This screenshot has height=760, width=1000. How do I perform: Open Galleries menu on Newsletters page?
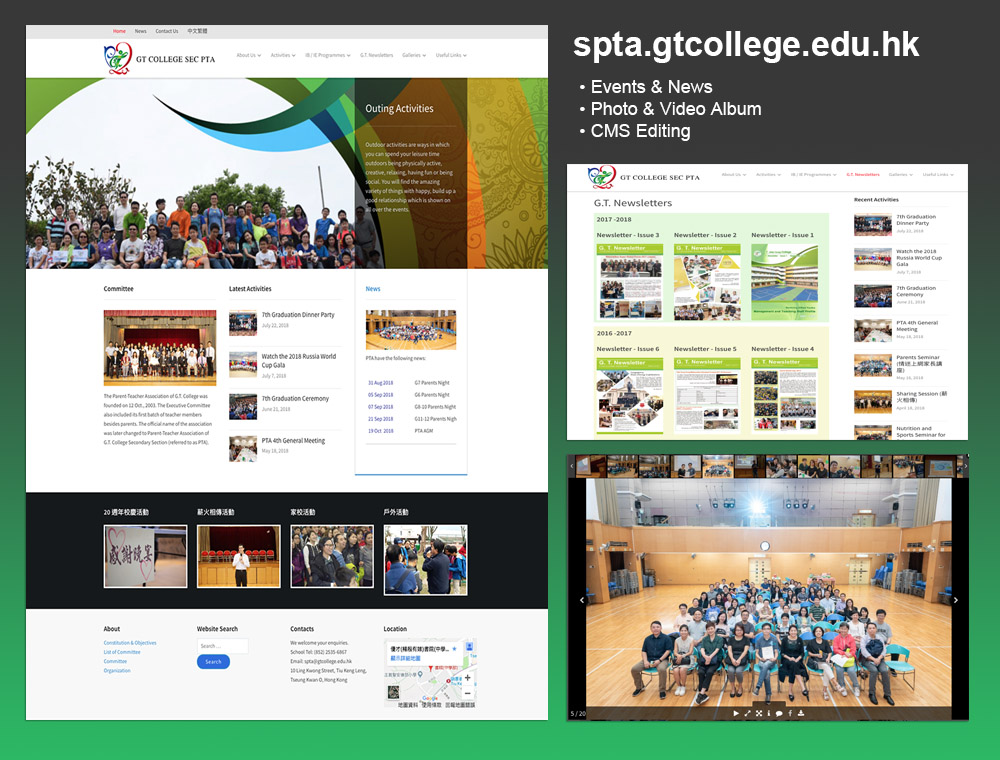click(x=901, y=175)
